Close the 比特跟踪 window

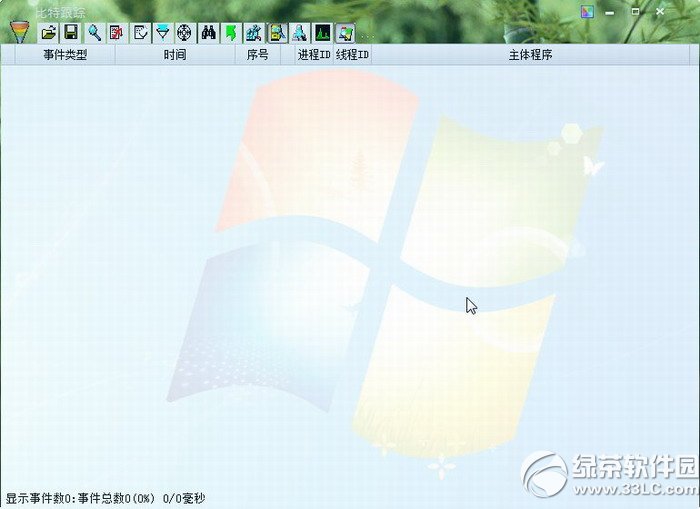660,12
